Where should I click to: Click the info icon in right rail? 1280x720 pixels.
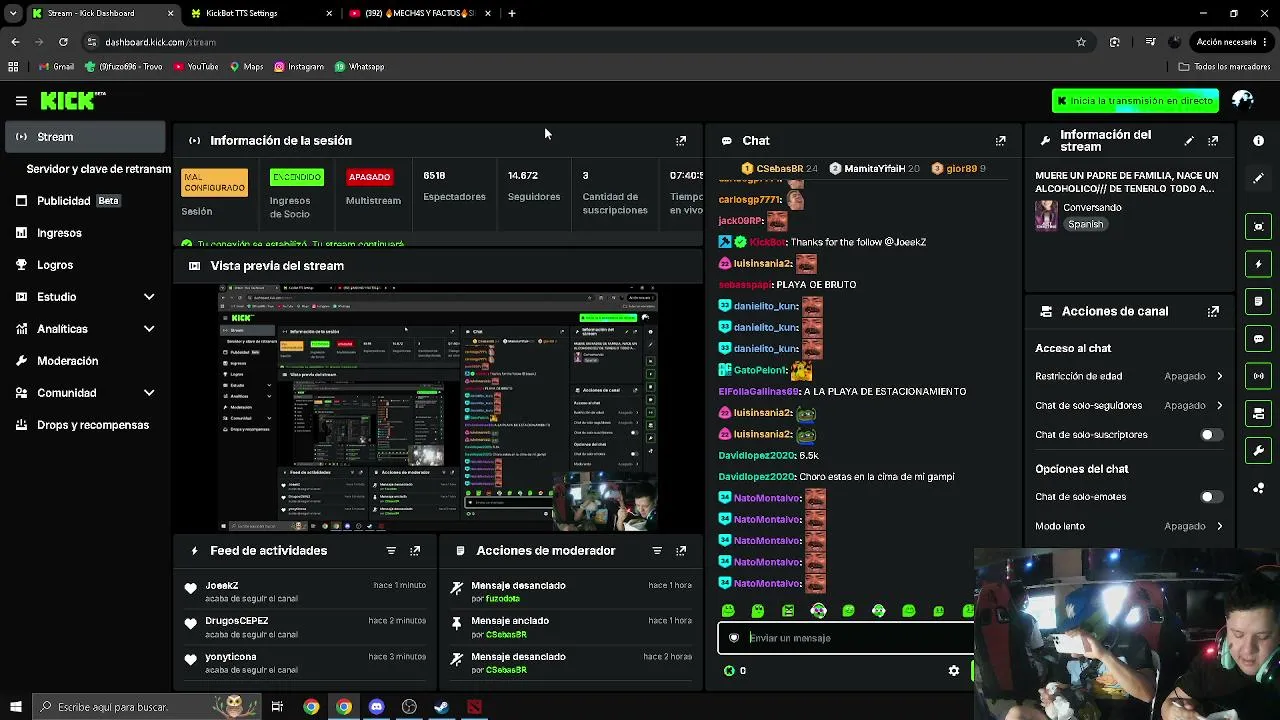tap(1258, 141)
